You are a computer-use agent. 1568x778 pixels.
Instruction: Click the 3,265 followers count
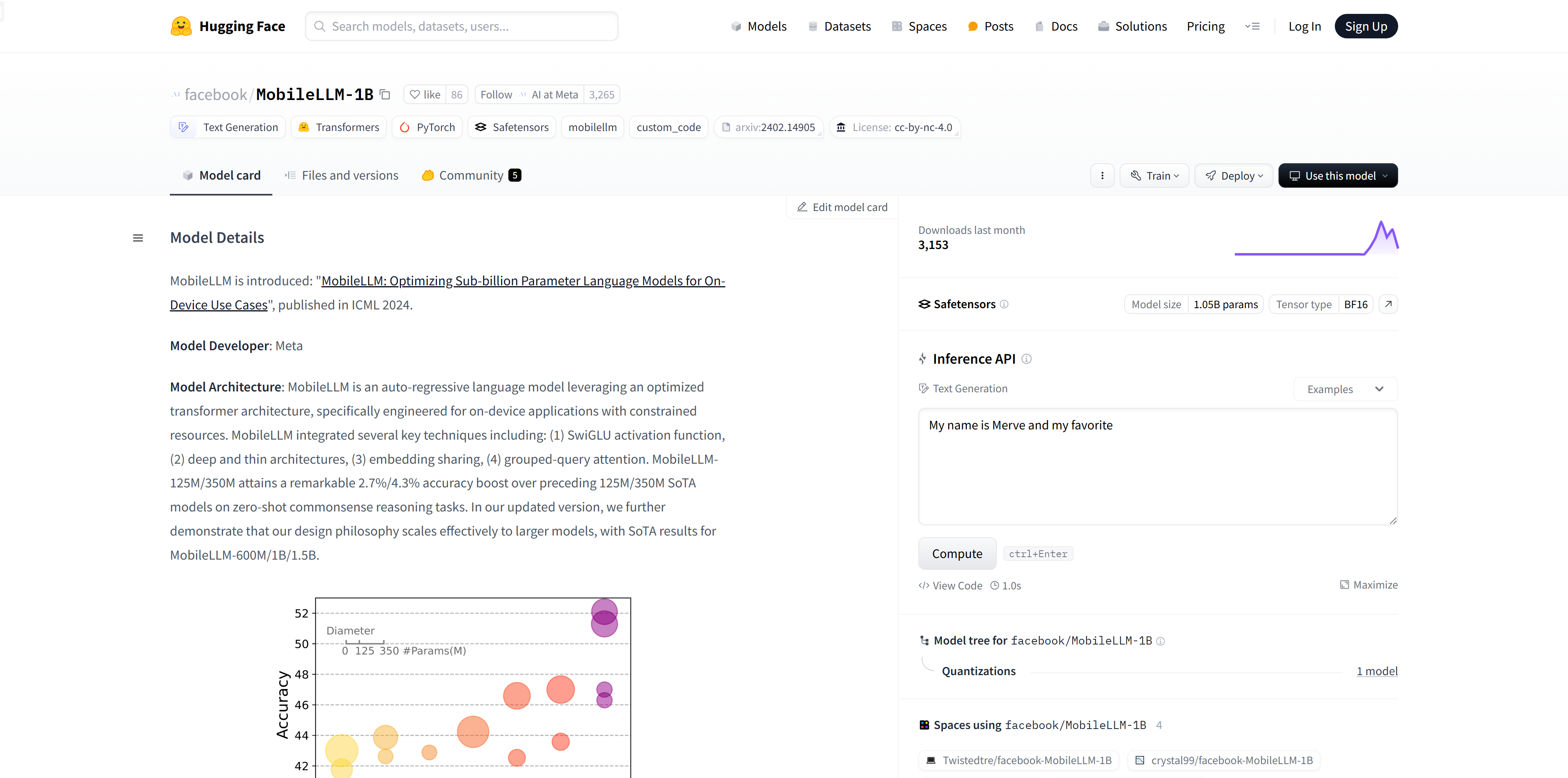coord(601,94)
